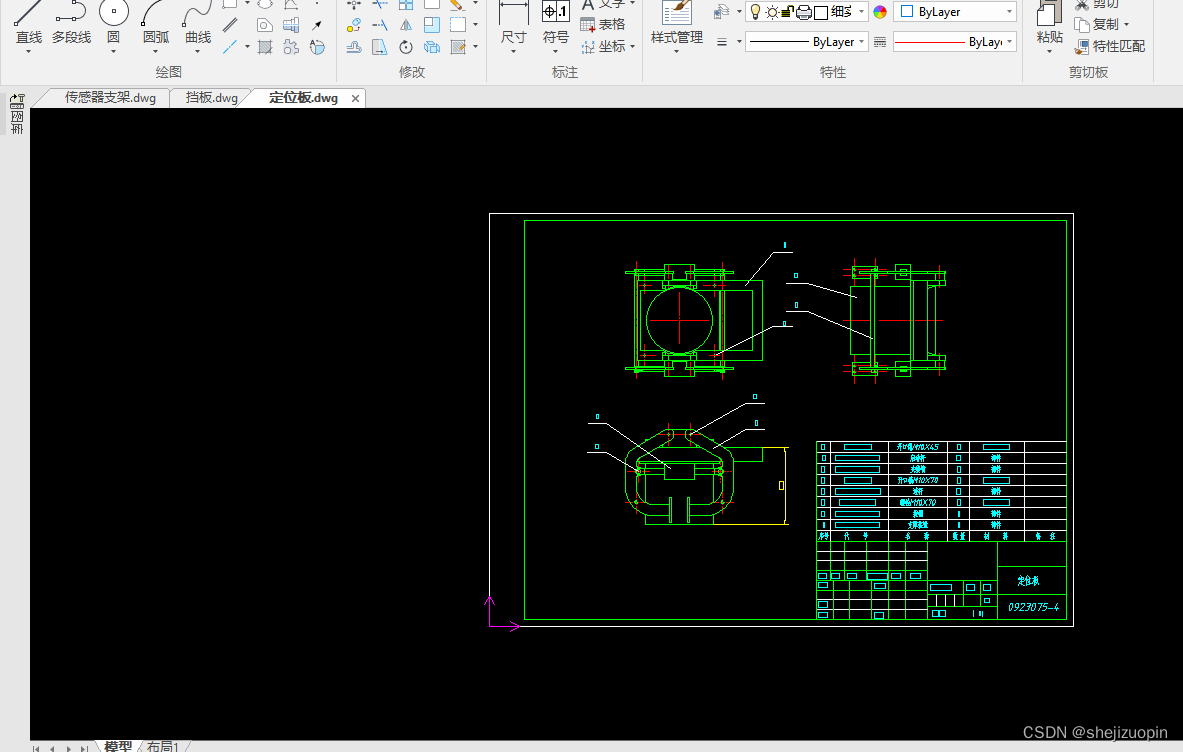
Task: Click the mirror tool icon in 修改 panel
Action: tap(406, 26)
